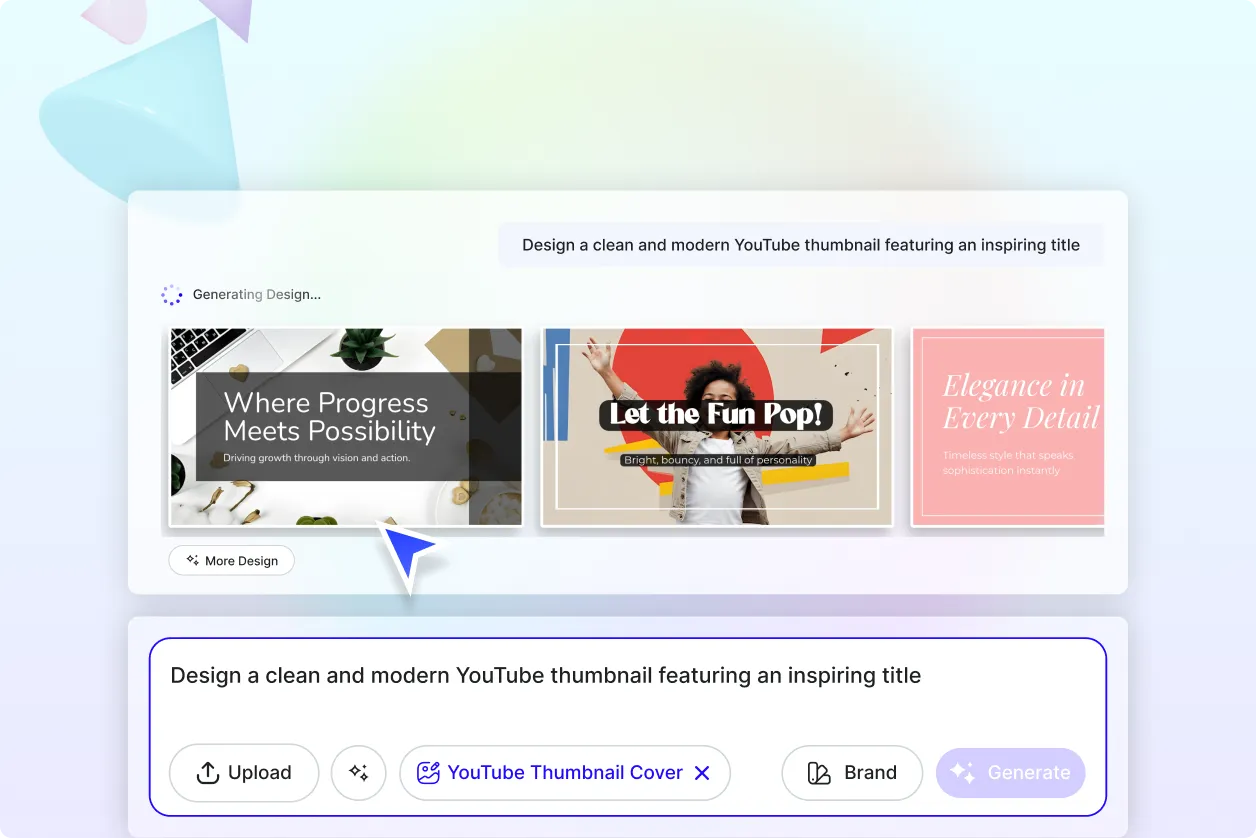Click the upload arrow icon in Upload button
Screen dimensions: 1256x838
(207, 772)
